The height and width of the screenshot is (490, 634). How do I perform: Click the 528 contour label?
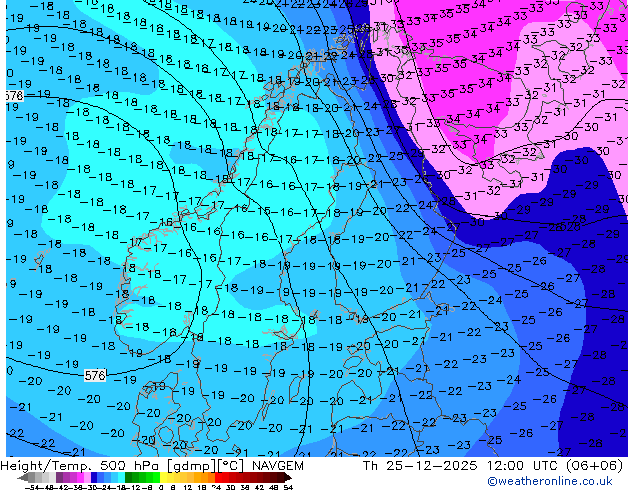[571, 227]
